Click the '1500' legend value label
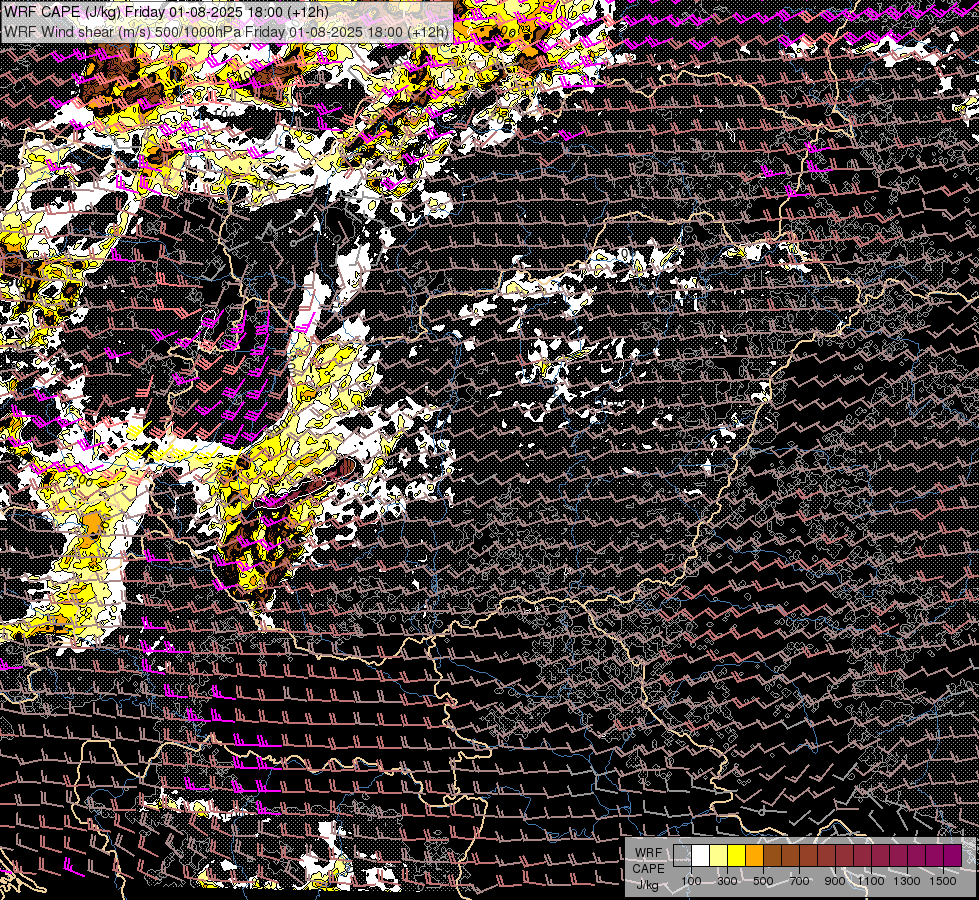This screenshot has width=979, height=900. point(943,881)
